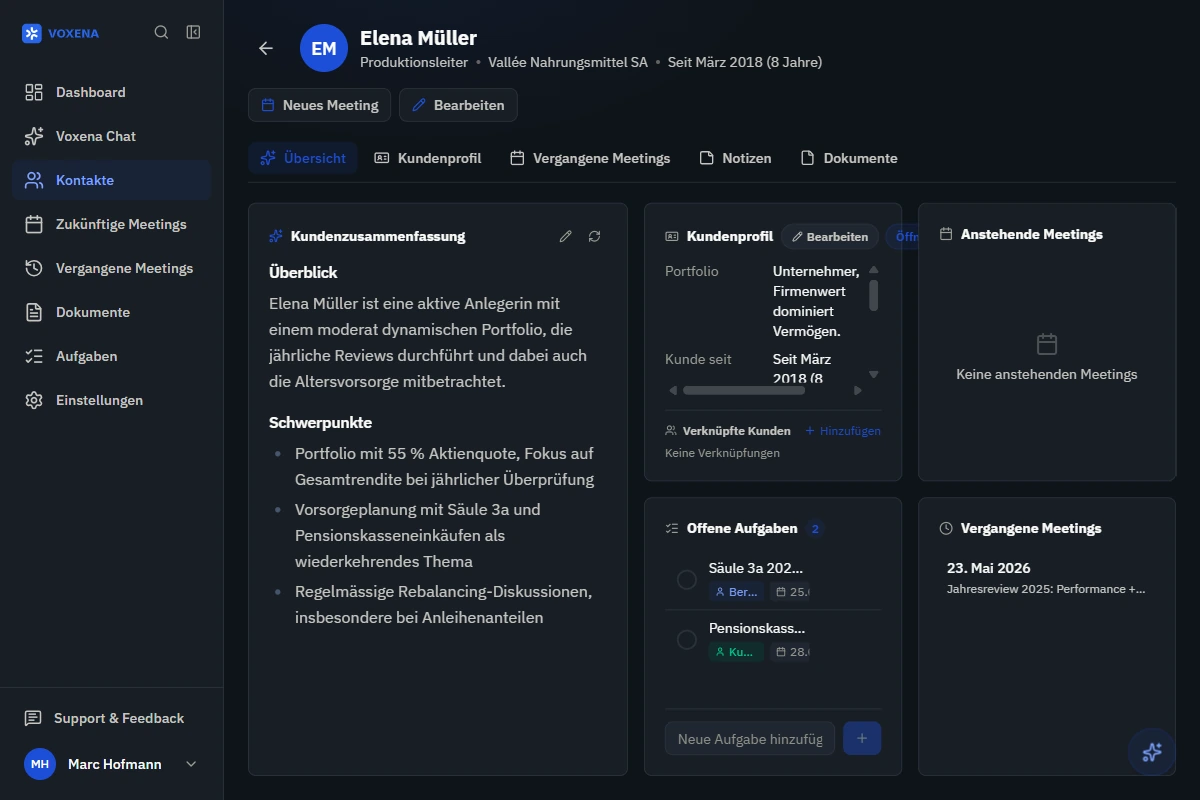Go back using the arrow icon
This screenshot has height=800, width=1200.
266,48
